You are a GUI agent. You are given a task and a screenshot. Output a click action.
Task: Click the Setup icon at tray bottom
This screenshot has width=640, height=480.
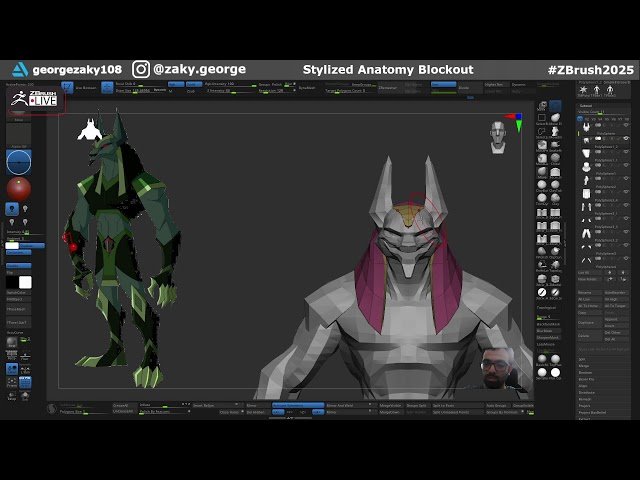pos(12,396)
